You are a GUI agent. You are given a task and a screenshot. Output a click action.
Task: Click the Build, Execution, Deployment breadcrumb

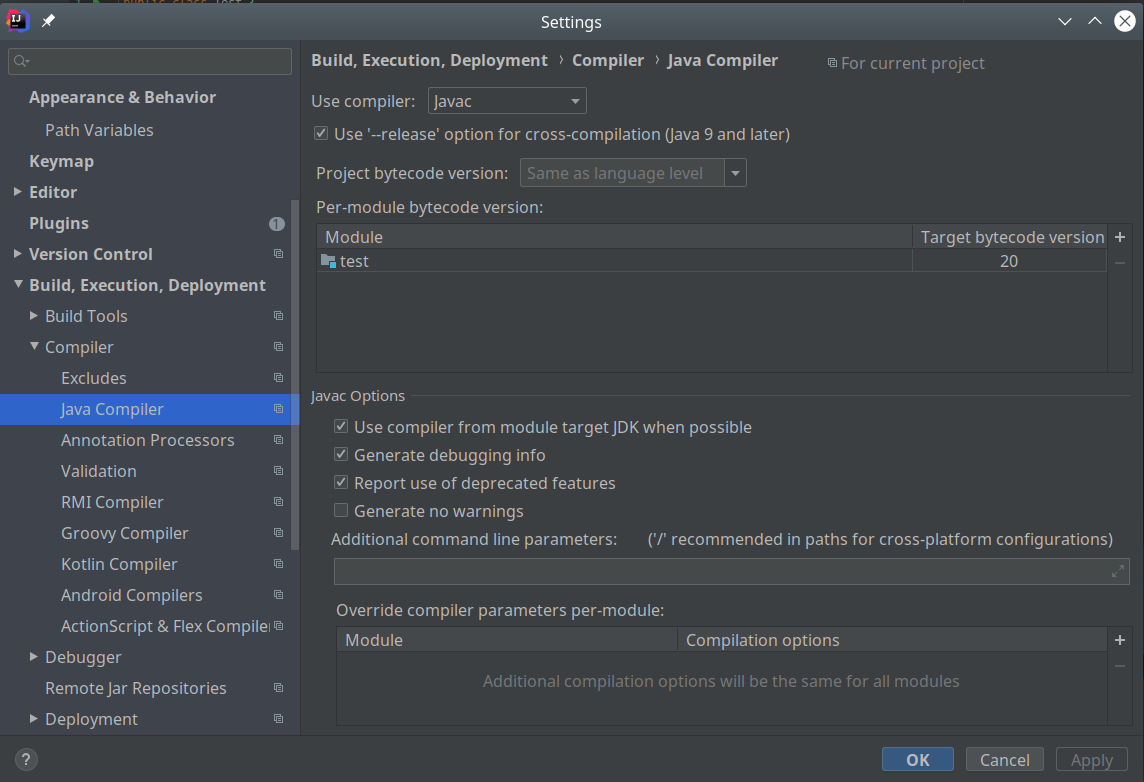point(429,61)
